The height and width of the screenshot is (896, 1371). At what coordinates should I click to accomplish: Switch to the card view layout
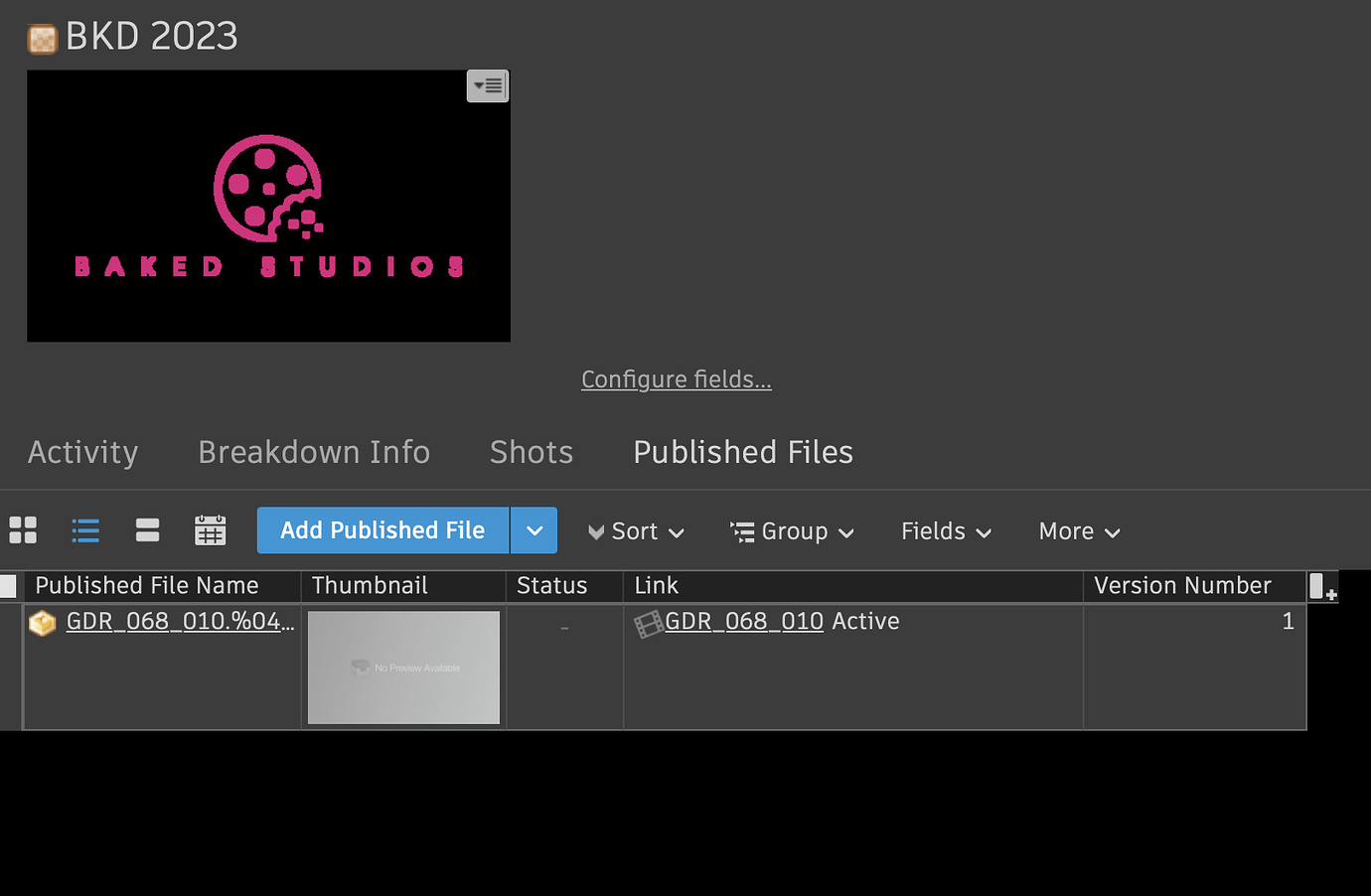[x=147, y=530]
